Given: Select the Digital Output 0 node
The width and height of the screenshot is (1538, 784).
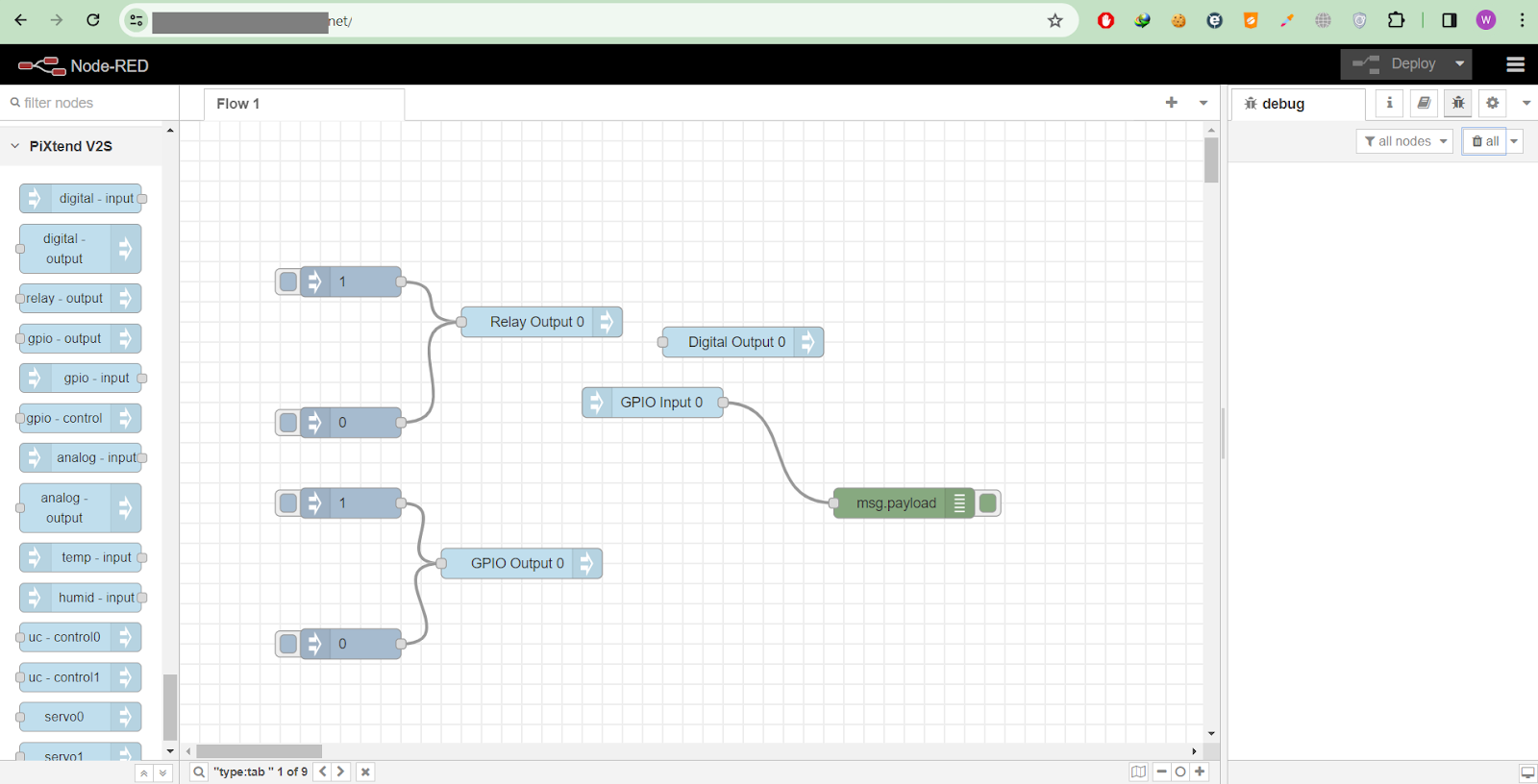Looking at the screenshot, I should pos(743,342).
